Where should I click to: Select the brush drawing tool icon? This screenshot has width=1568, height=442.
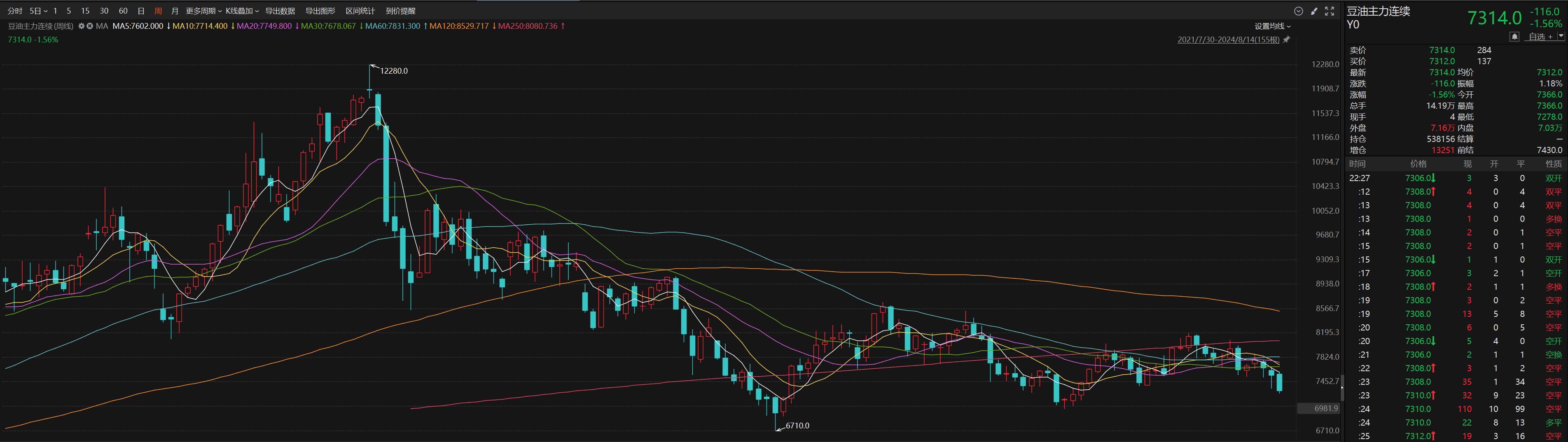coord(1314,11)
